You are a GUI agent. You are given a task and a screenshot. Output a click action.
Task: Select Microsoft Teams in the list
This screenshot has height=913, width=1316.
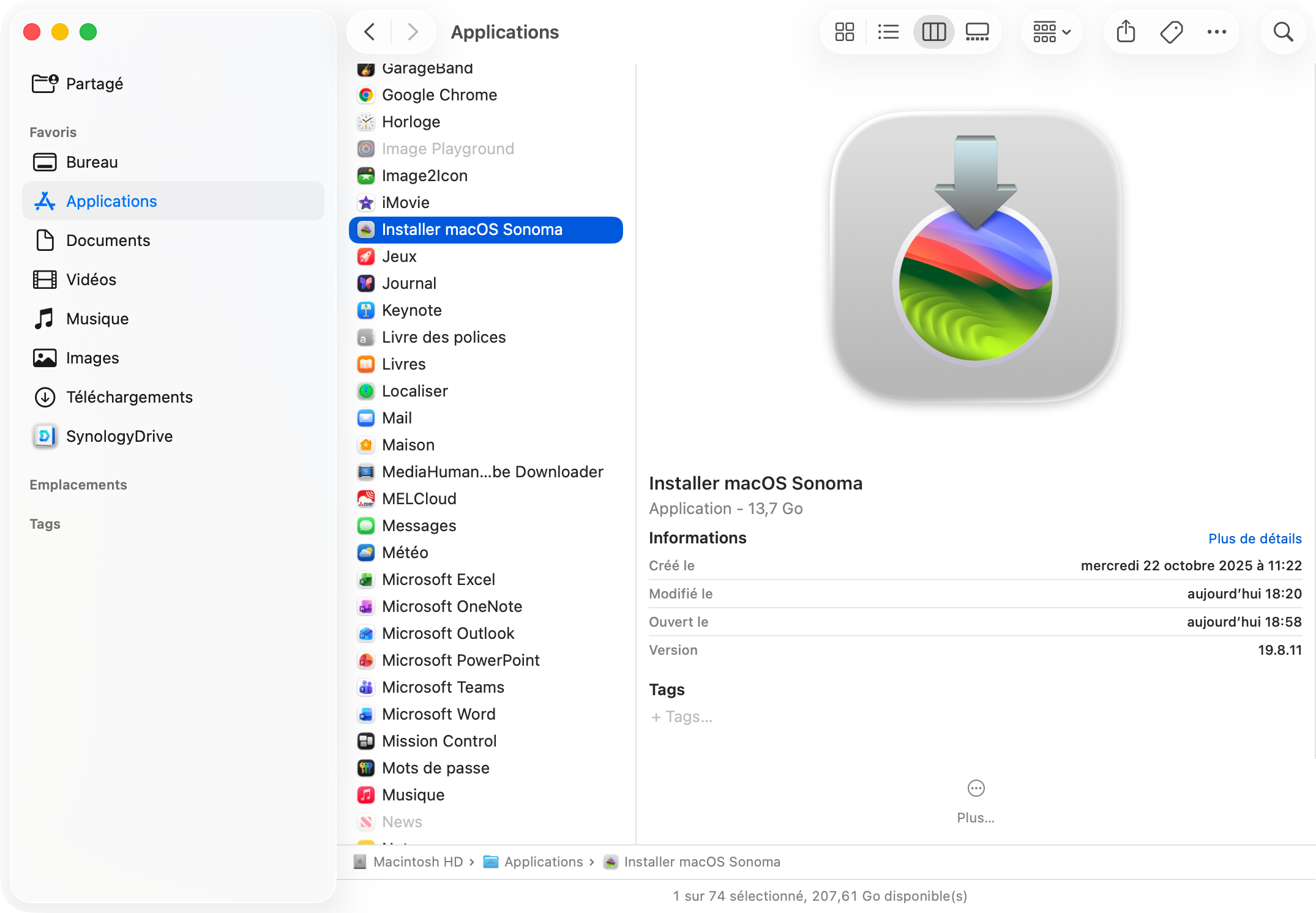[443, 687]
